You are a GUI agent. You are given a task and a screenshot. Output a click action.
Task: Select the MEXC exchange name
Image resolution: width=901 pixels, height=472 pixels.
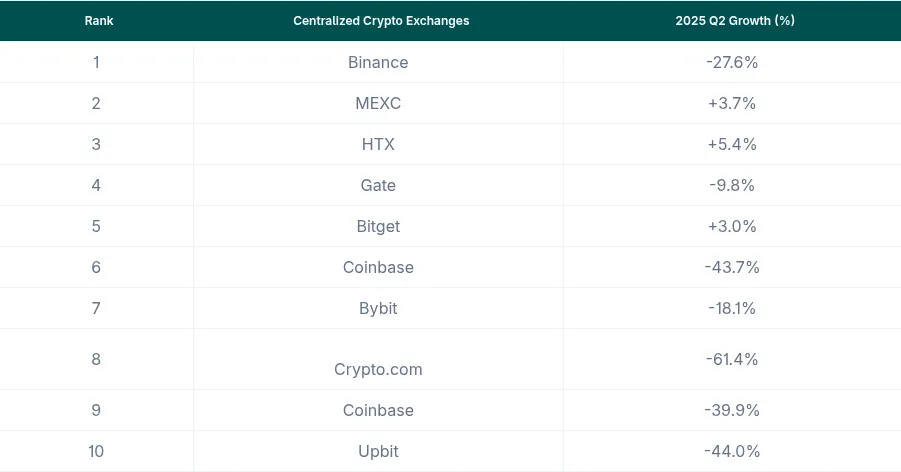tap(378, 103)
